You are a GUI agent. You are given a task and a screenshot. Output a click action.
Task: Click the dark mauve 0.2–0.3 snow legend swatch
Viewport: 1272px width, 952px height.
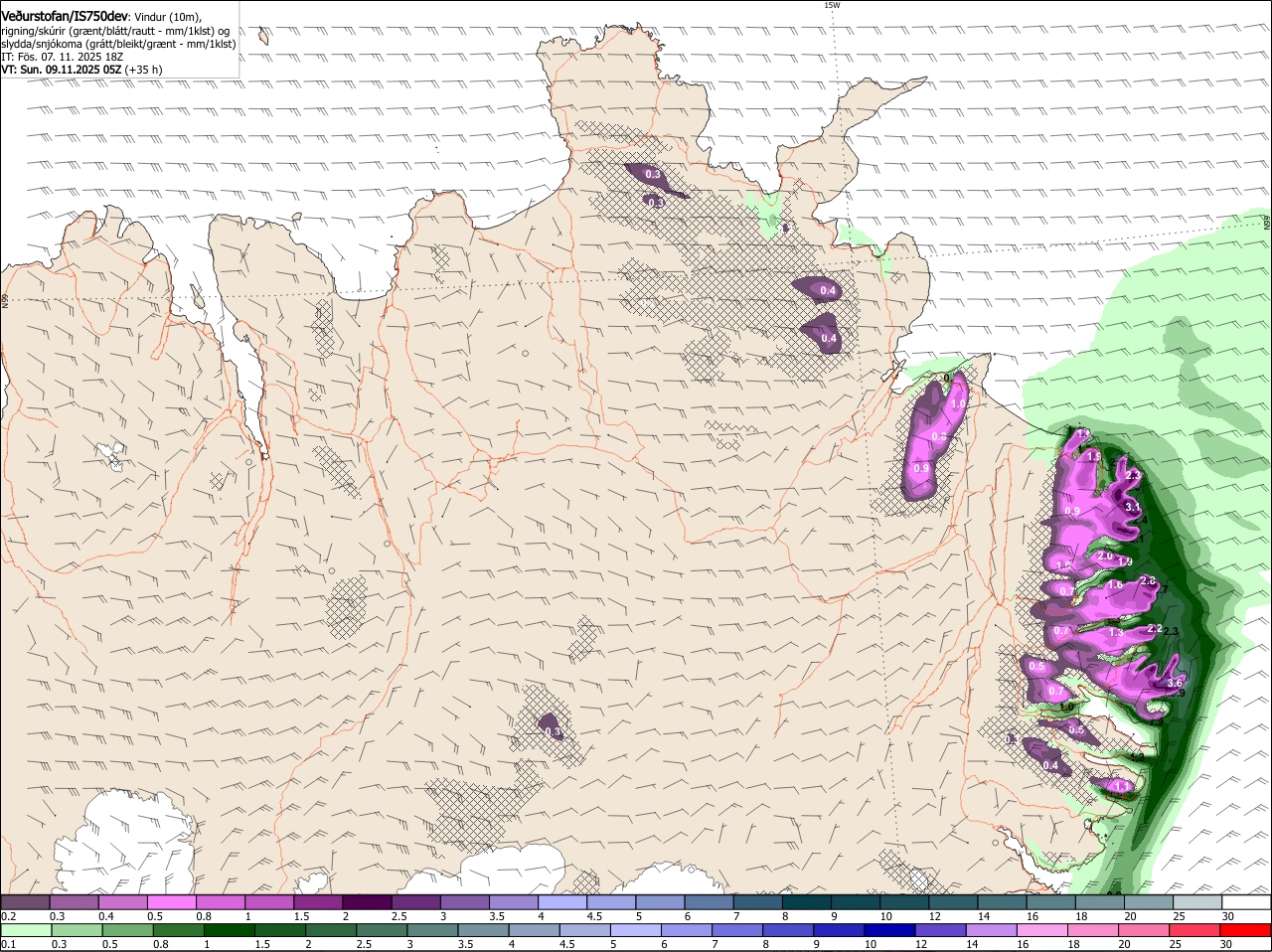pos(25,902)
